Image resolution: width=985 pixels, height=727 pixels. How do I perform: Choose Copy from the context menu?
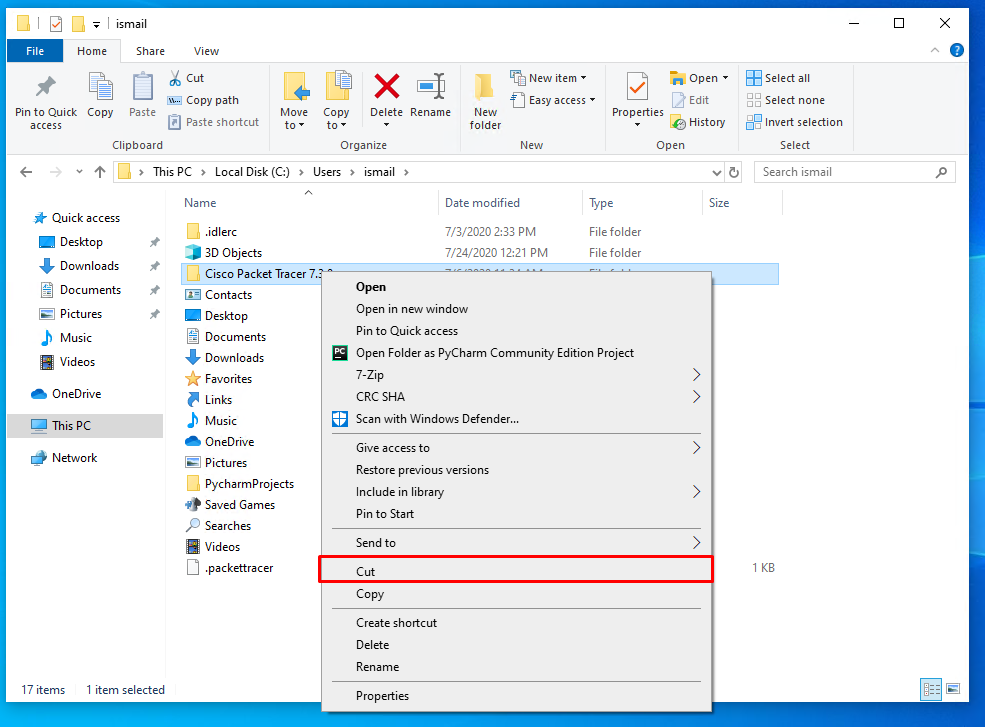[516, 594]
